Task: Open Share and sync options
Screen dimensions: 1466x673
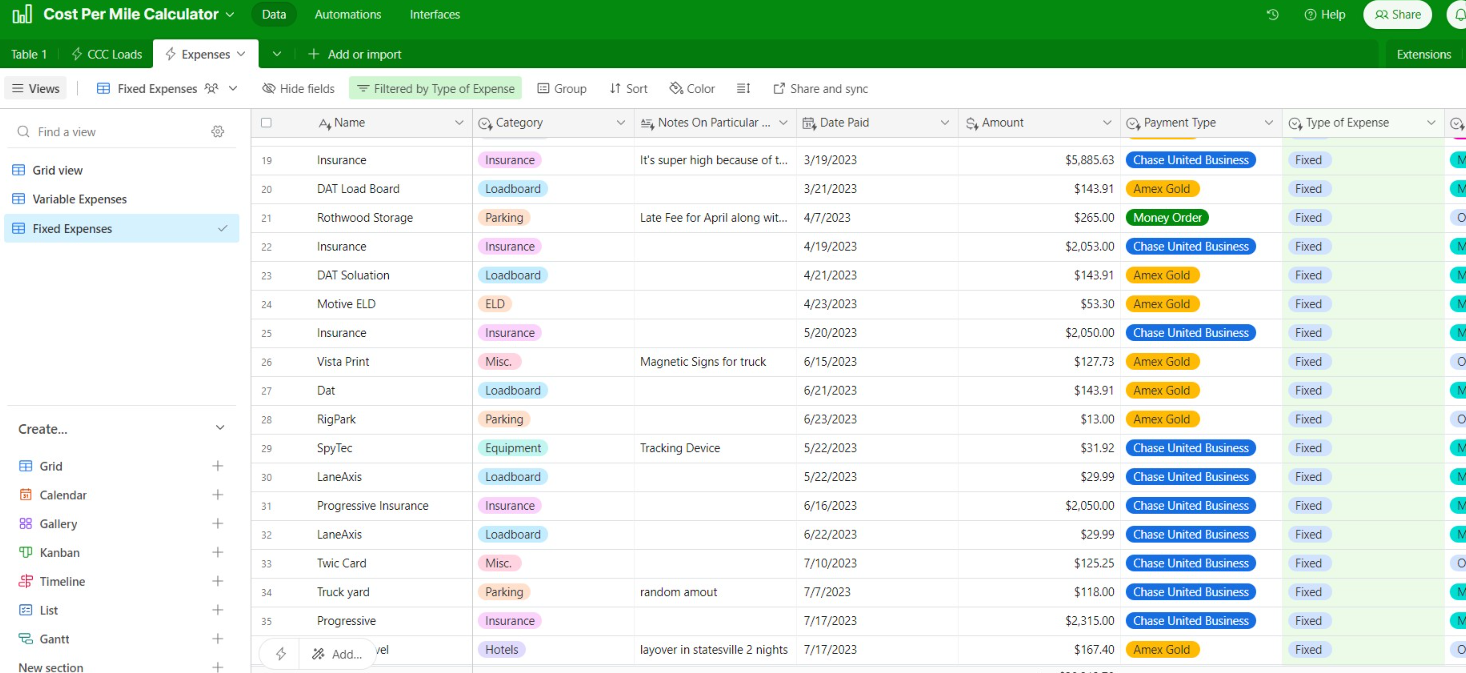Action: pos(820,89)
